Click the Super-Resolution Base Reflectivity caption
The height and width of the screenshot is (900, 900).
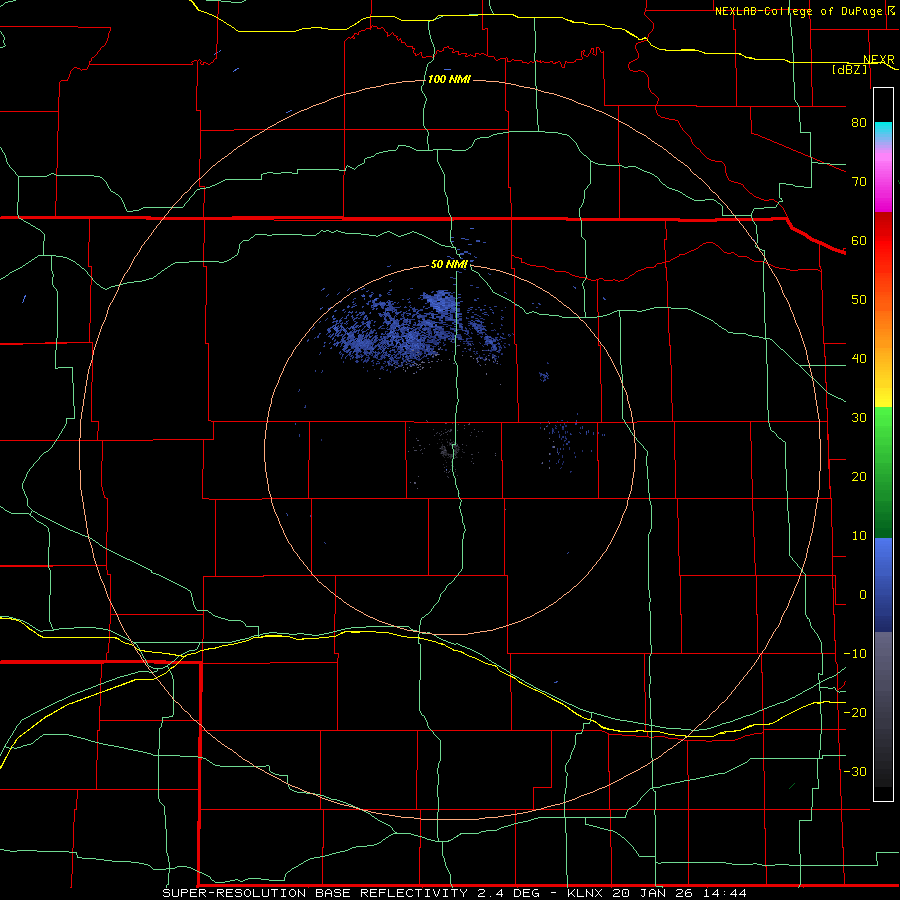455,893
